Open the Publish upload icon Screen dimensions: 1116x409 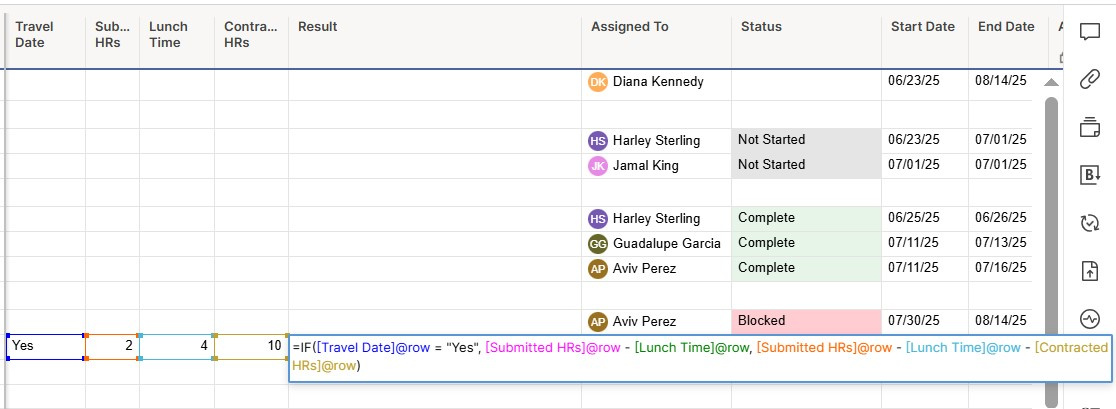1090,271
